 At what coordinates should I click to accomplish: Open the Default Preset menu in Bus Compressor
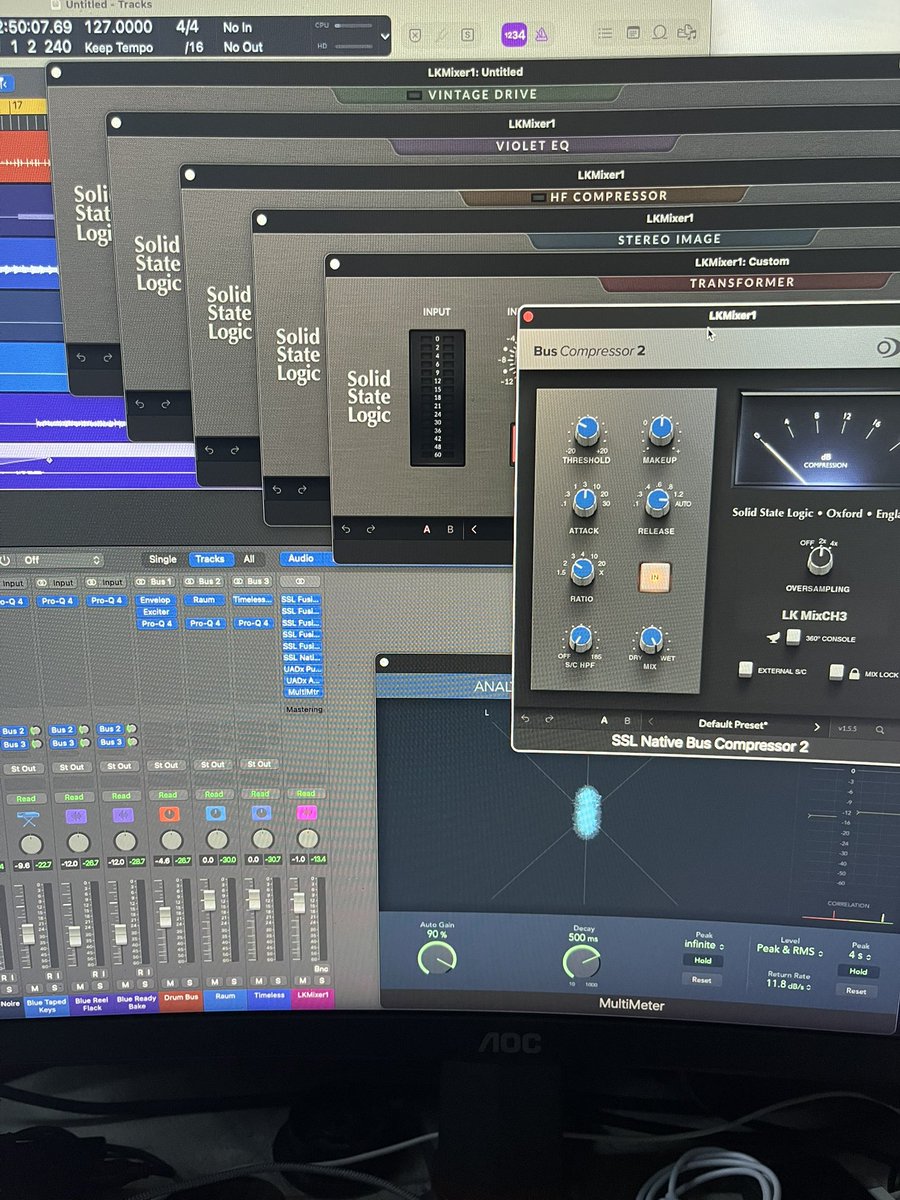(x=733, y=724)
